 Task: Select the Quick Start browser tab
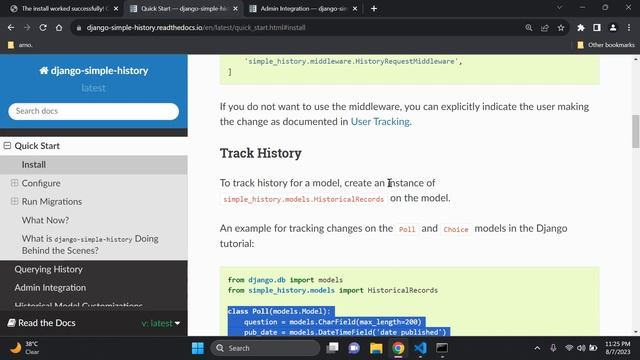pos(183,9)
